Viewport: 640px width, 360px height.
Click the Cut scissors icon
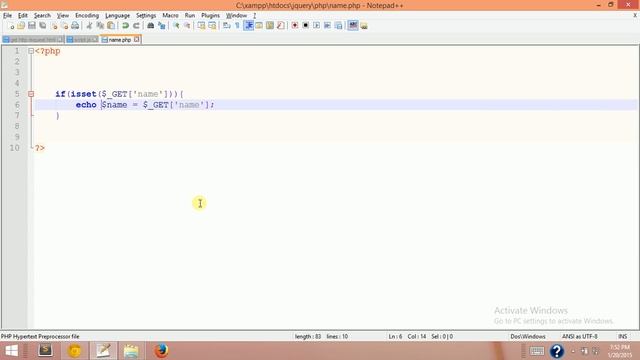89,26
